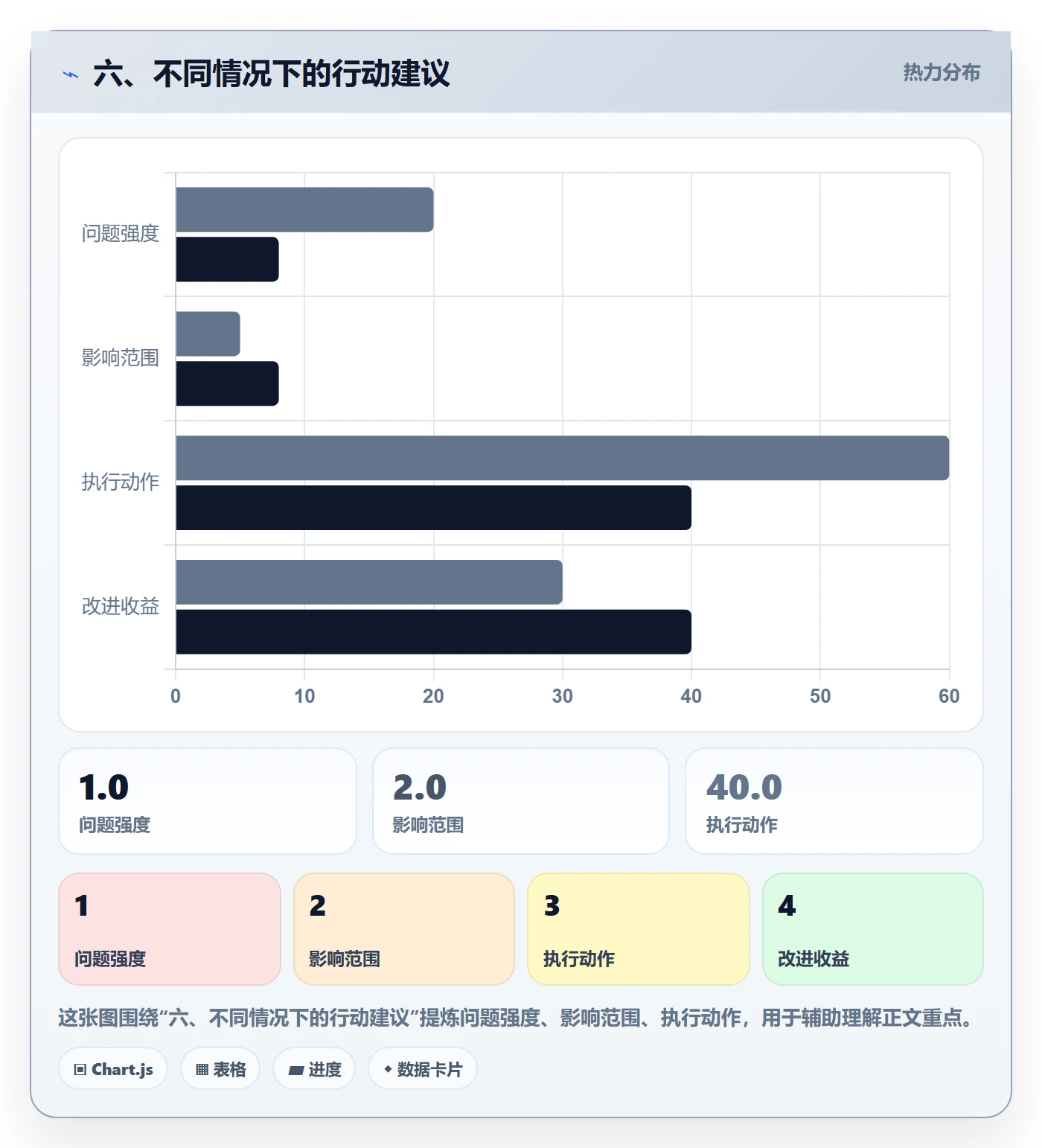Click the lightning icon beside the title
This screenshot has width=1042, height=1148.
(71, 74)
